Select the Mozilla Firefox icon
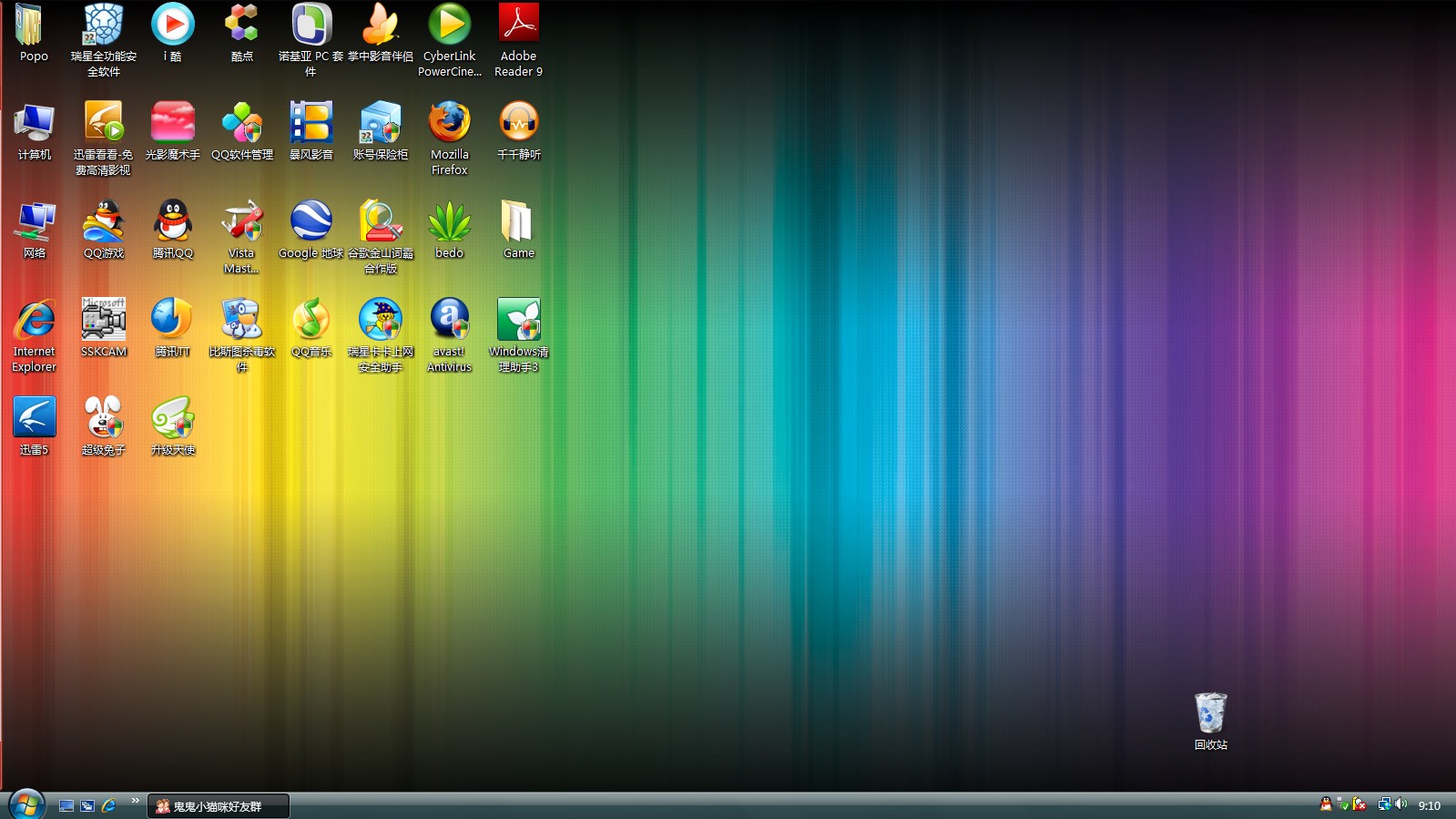The image size is (1456, 819). (x=450, y=138)
